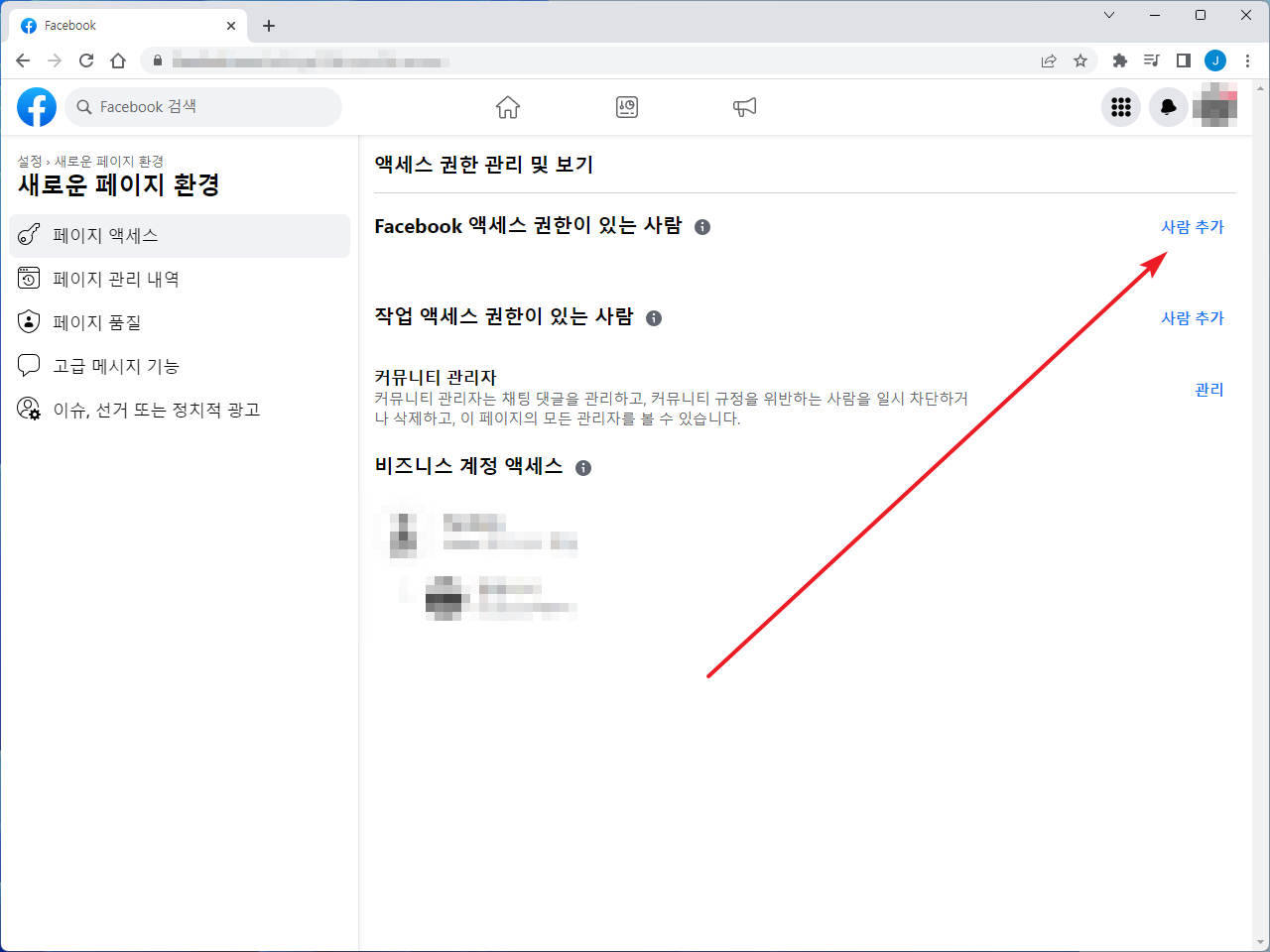
Task: Reload the page with refresh icon
Action: click(x=86, y=60)
